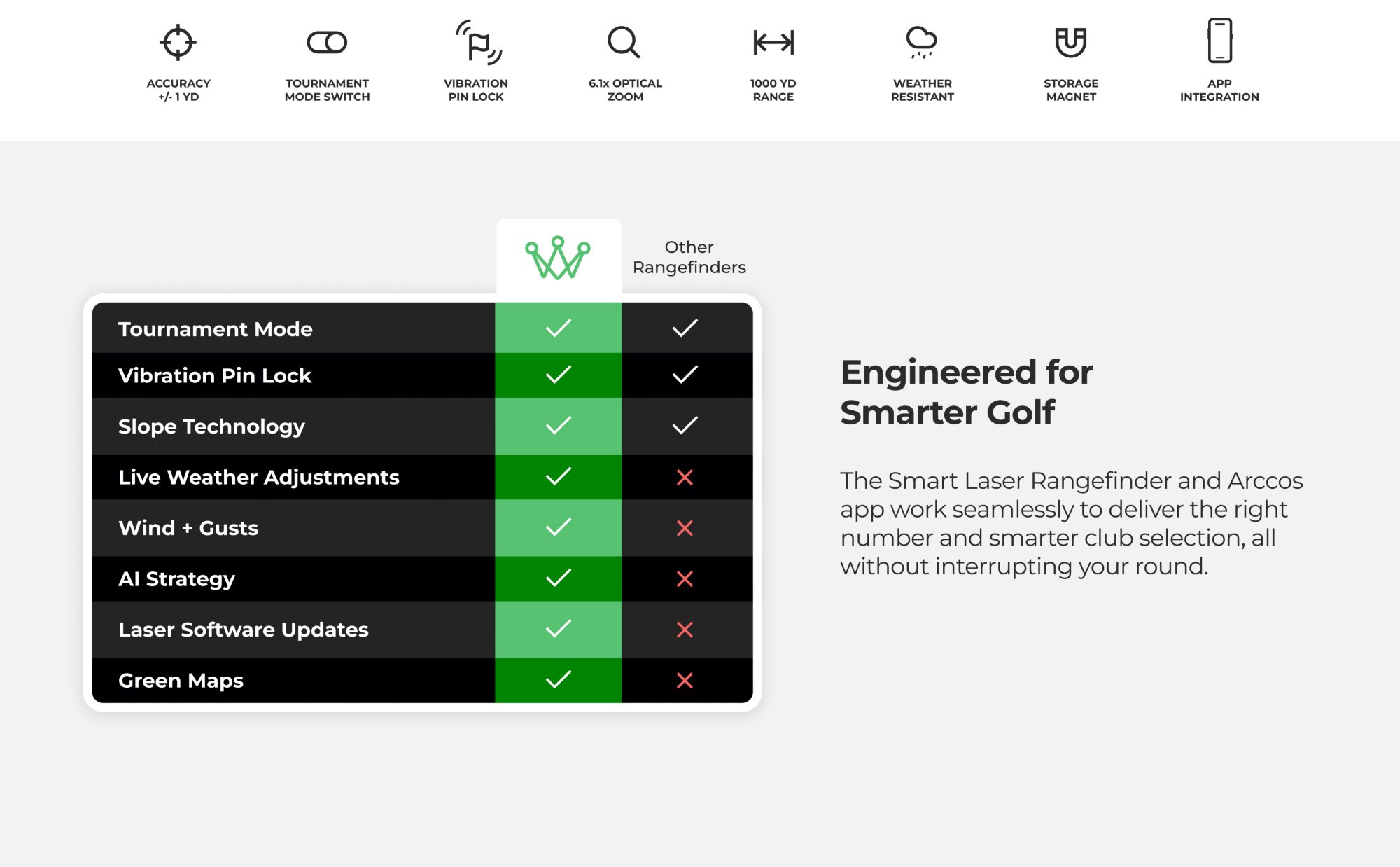Viewport: 1400px width, 867px height.
Task: Click the AI Strategy row label
Action: 176,579
